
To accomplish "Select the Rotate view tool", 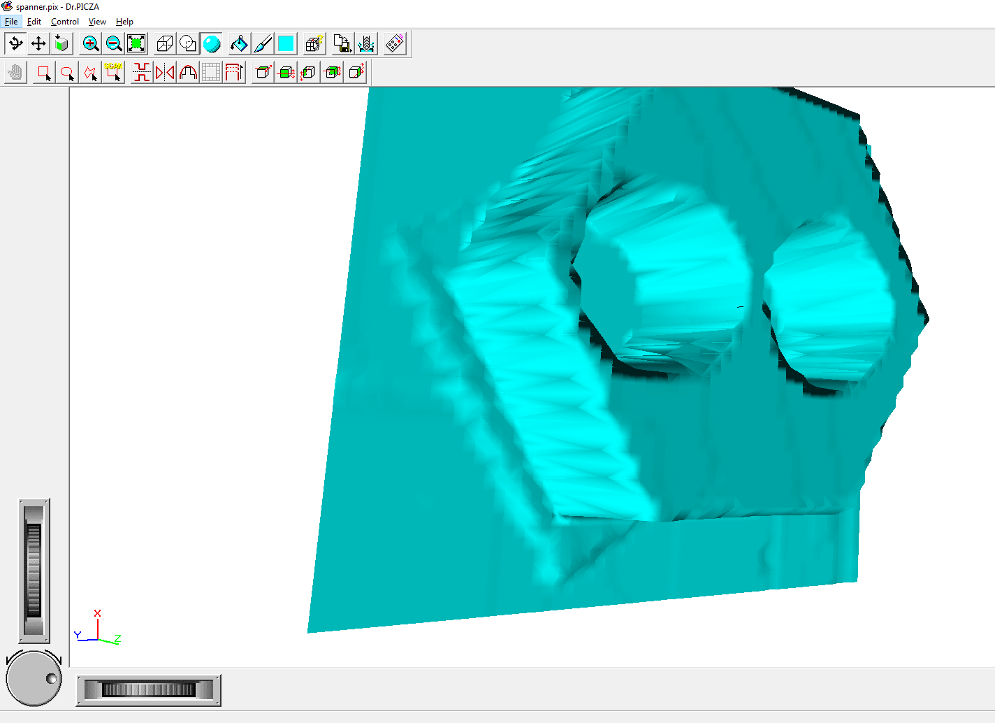I will pyautogui.click(x=15, y=43).
